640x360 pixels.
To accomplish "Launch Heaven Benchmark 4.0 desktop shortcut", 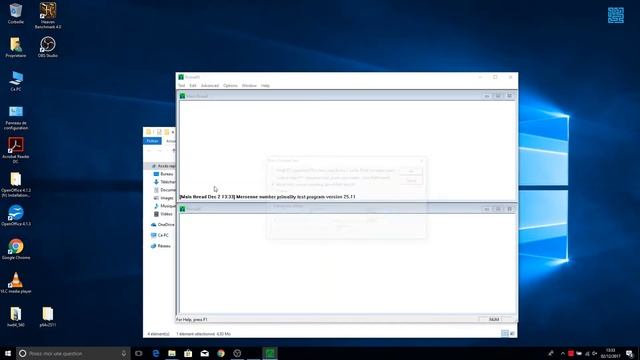I will pyautogui.click(x=48, y=16).
